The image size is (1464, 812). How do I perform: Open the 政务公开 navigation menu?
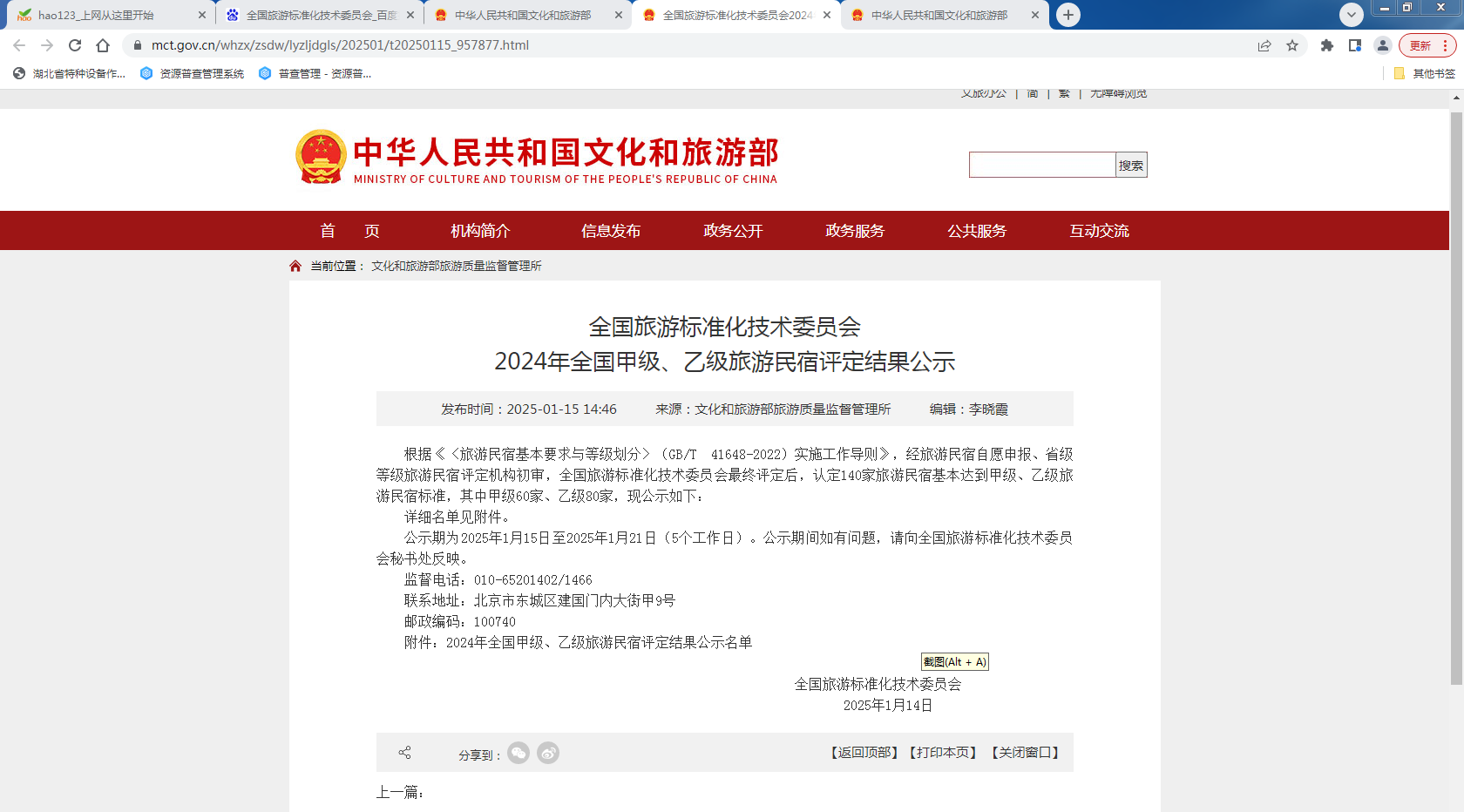tap(733, 231)
